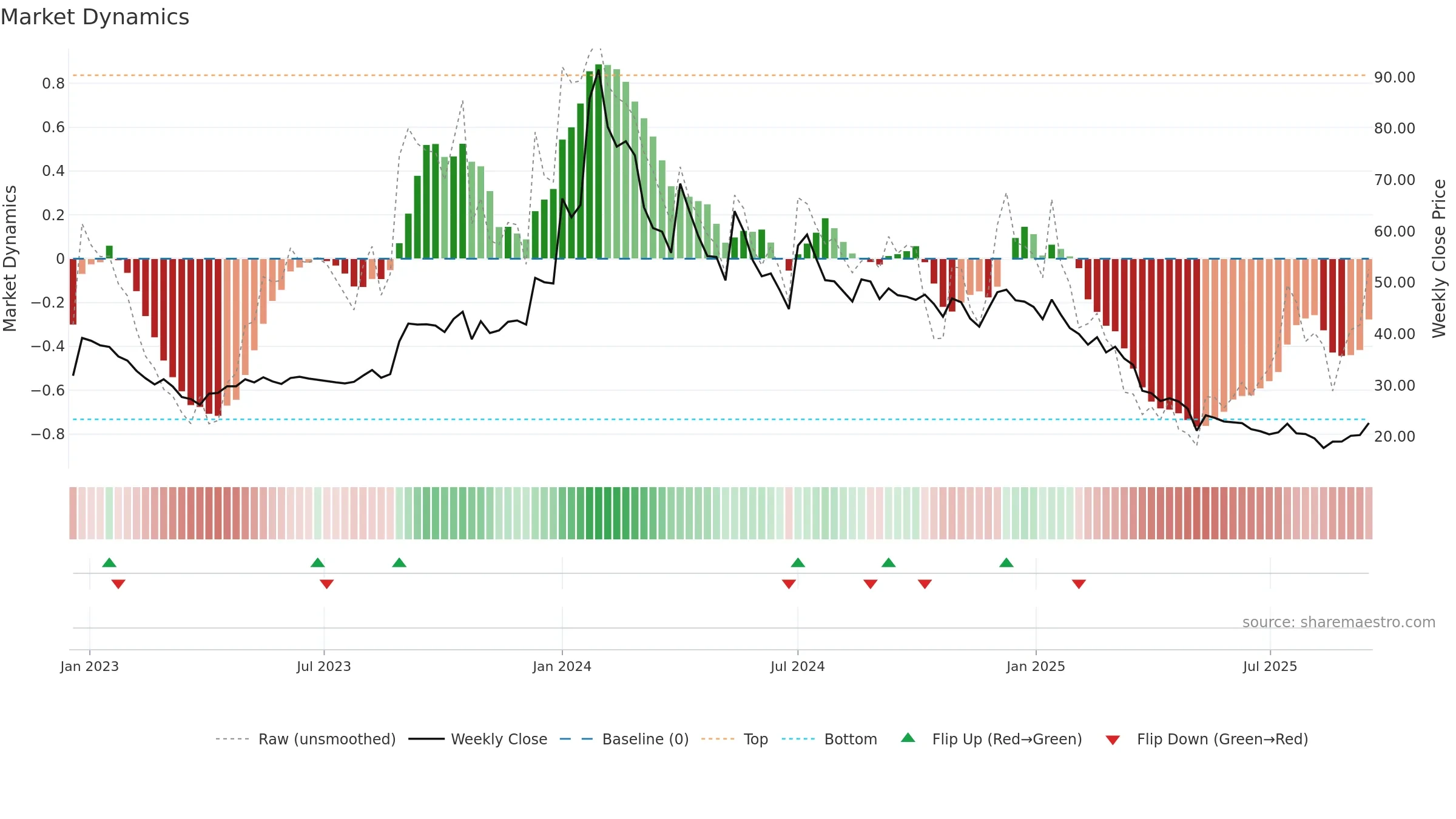Click the Jan 2024 x-axis label

[562, 666]
